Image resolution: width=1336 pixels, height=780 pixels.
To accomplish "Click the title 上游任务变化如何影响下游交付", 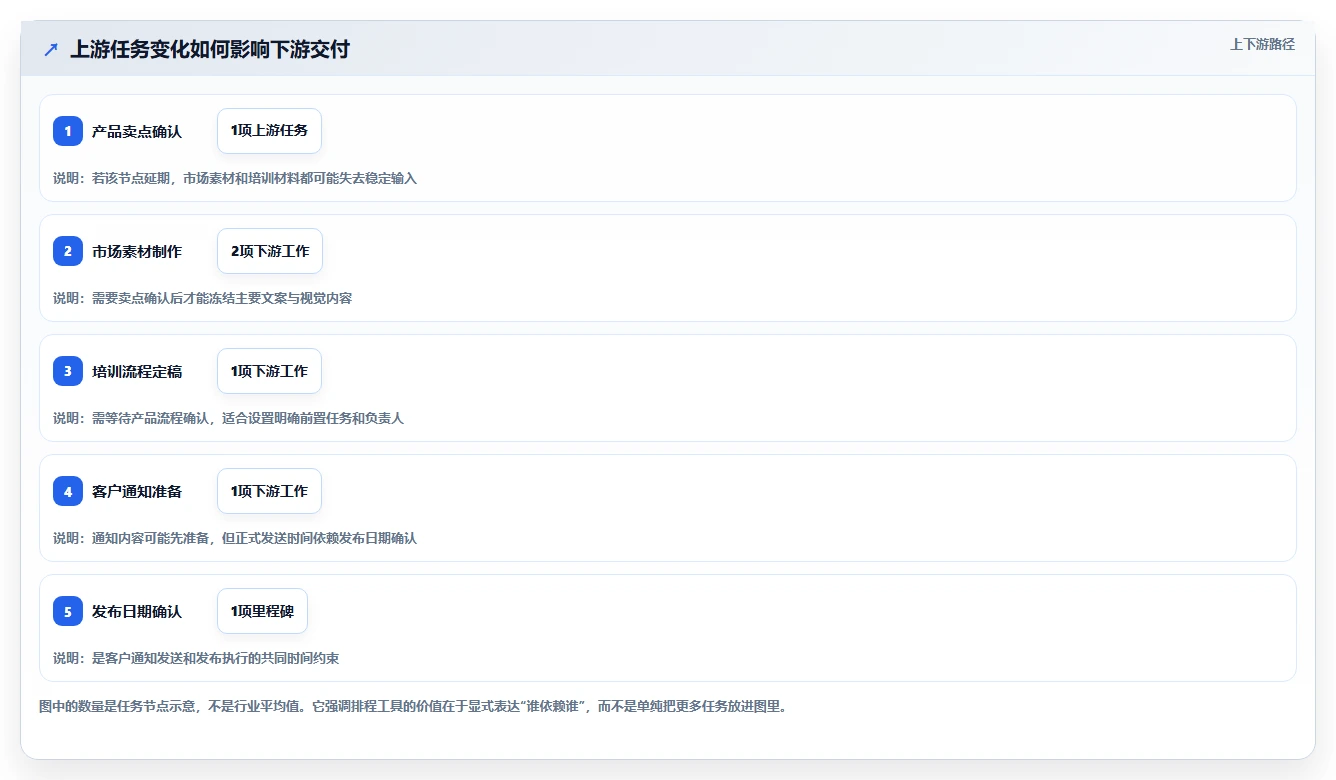I will [210, 49].
